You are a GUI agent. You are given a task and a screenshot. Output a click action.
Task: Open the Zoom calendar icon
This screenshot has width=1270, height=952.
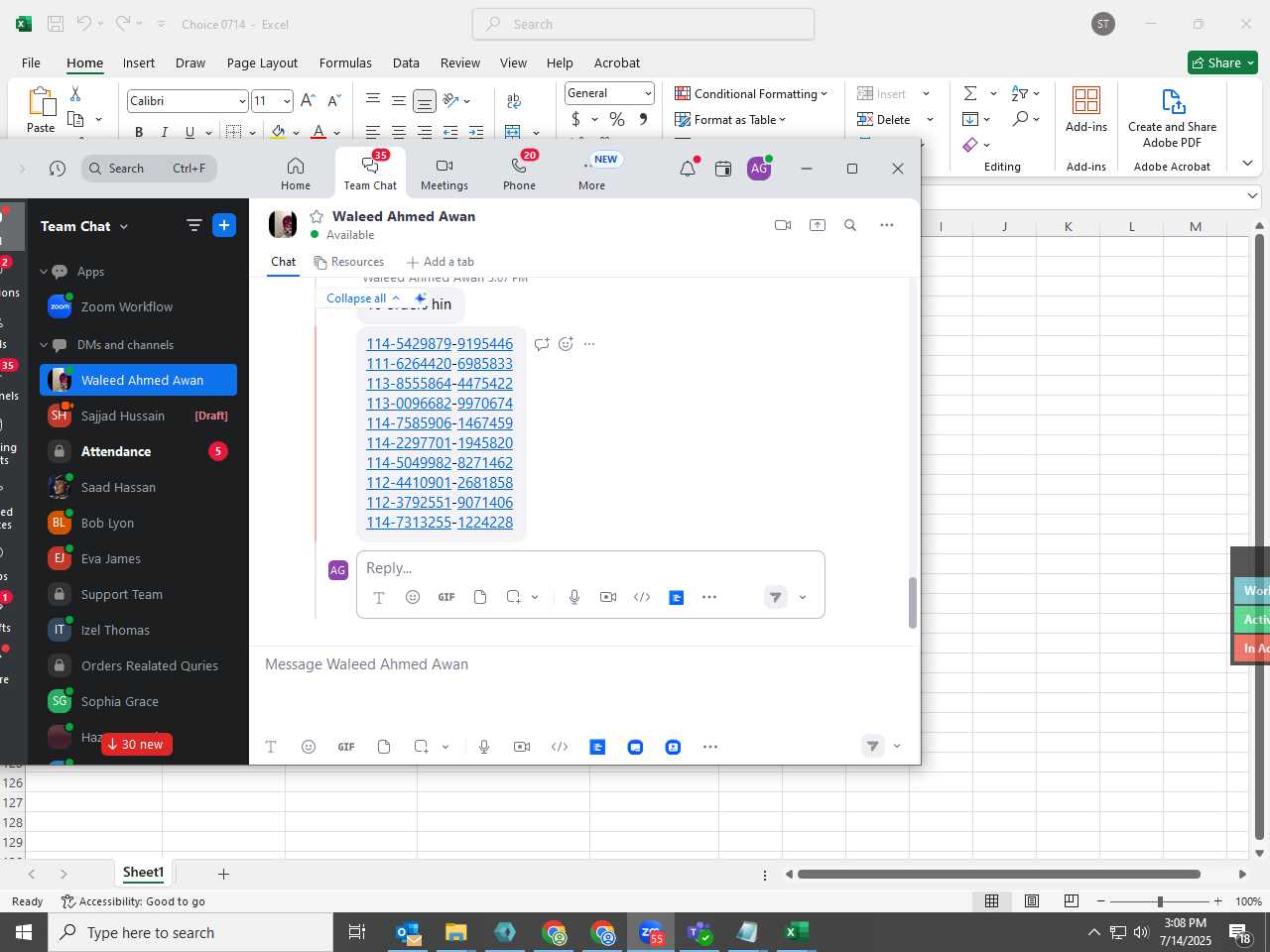[723, 170]
